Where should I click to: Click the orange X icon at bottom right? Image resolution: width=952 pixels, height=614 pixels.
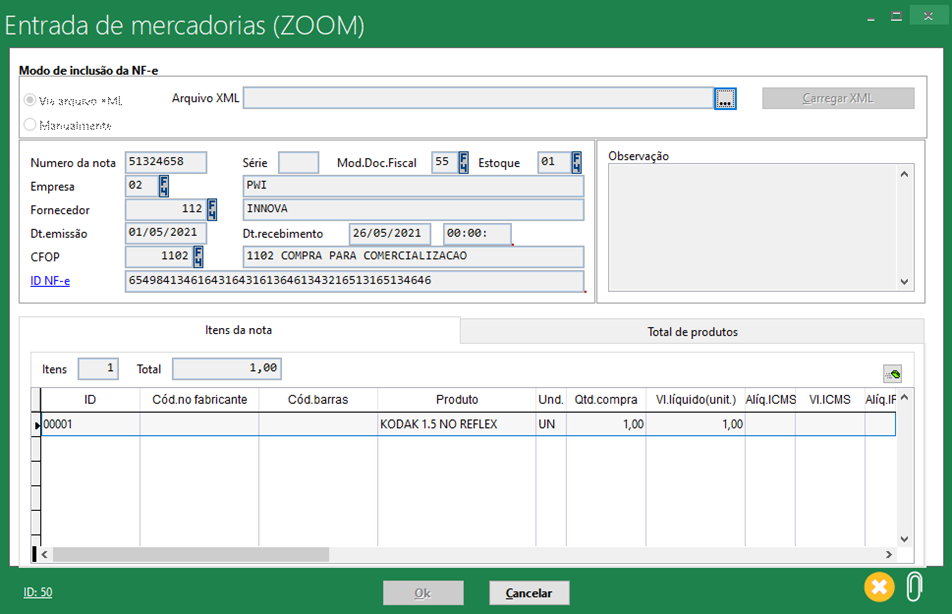click(x=879, y=586)
